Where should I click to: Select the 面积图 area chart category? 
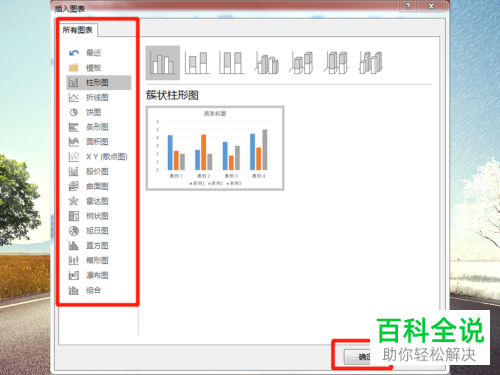point(99,142)
